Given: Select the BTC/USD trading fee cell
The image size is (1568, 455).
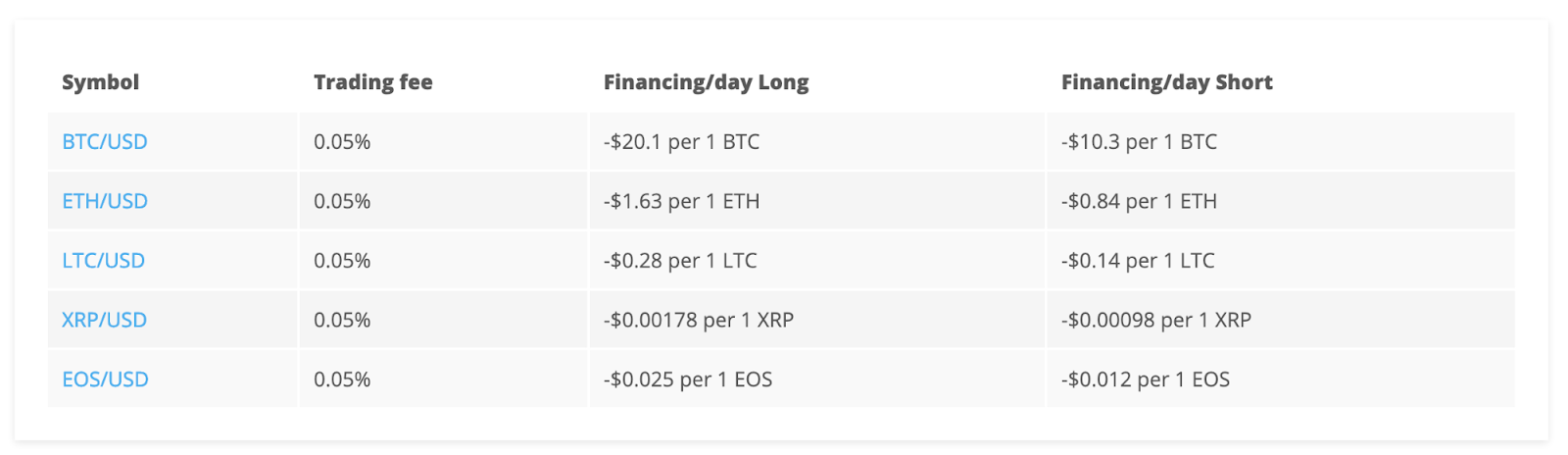Looking at the screenshot, I should coord(342,141).
